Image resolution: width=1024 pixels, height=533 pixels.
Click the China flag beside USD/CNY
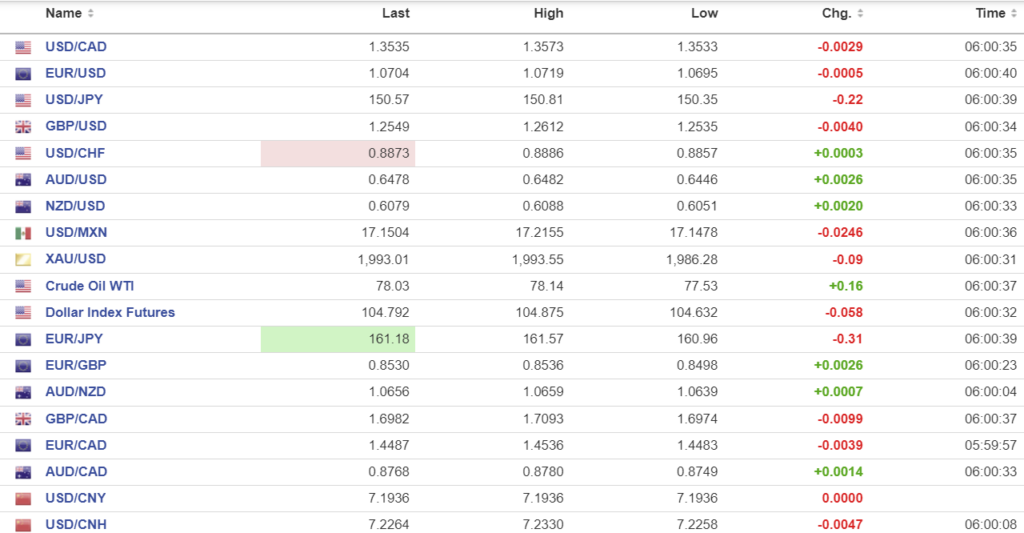(x=23, y=498)
